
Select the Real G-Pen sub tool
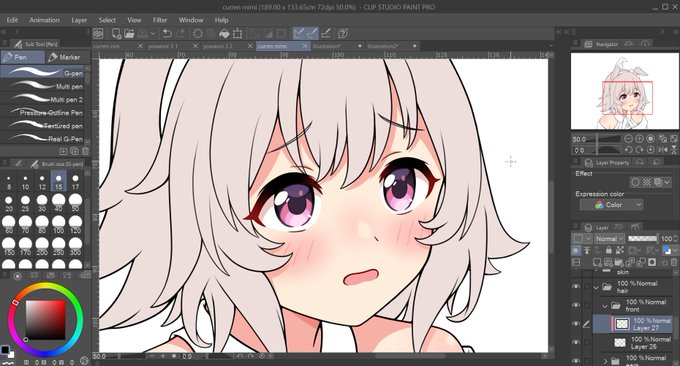pos(42,138)
